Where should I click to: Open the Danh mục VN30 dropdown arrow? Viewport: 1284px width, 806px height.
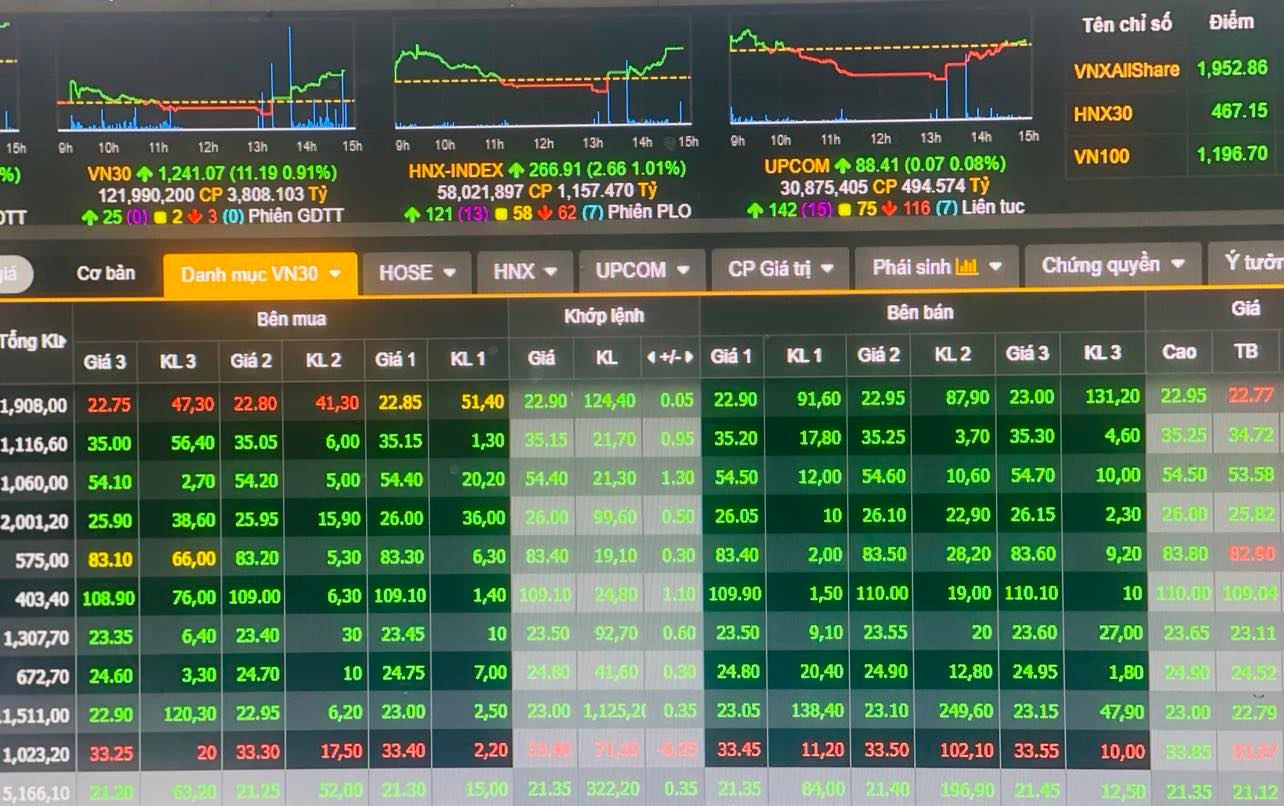pos(335,274)
